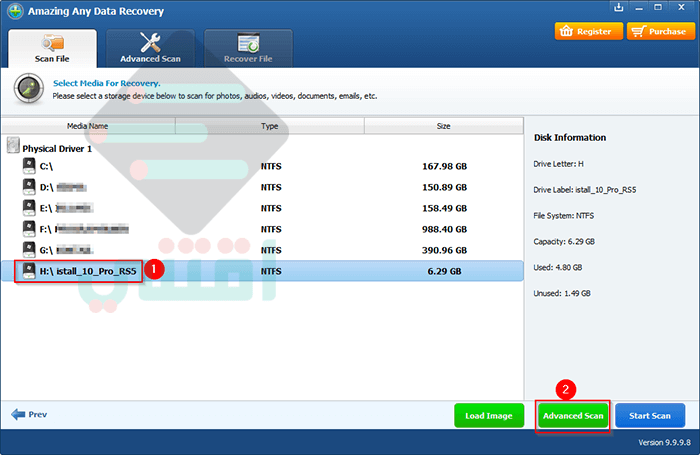Close the Amazing Any Data Recovery window
Image resolution: width=700 pixels, height=455 pixels.
(x=681, y=7)
